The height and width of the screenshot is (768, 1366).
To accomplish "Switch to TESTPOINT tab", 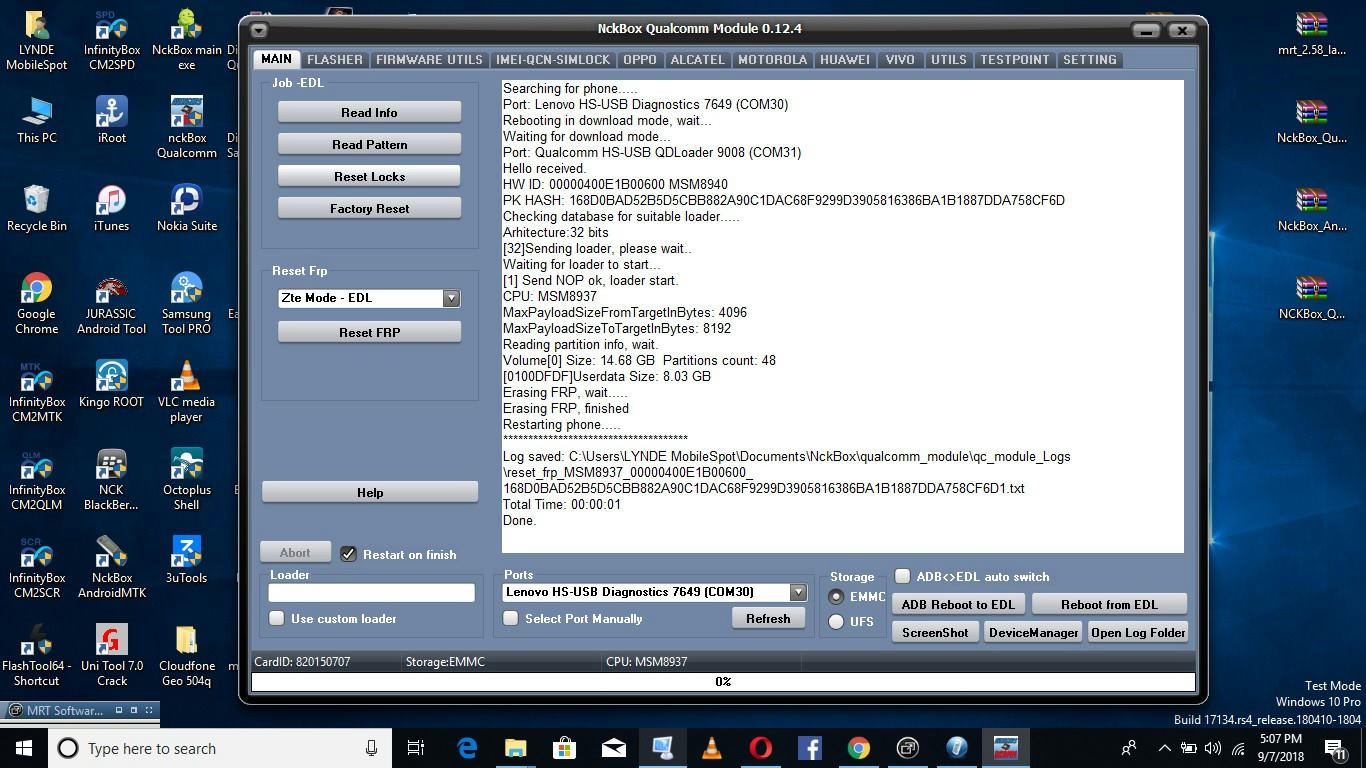I will click(x=1014, y=60).
